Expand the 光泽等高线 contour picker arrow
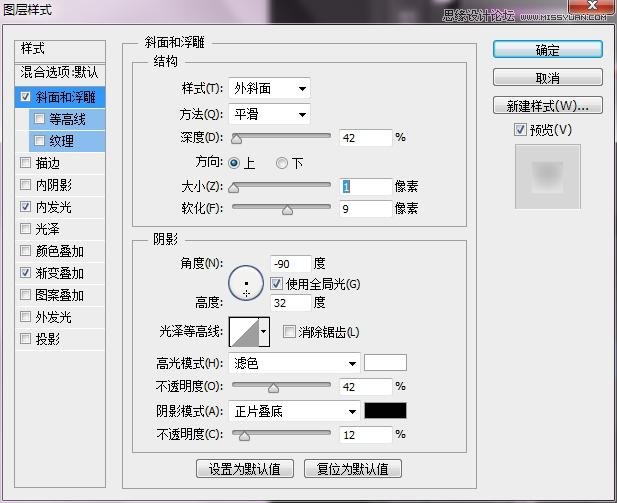Image resolution: width=617 pixels, height=503 pixels. (x=264, y=332)
